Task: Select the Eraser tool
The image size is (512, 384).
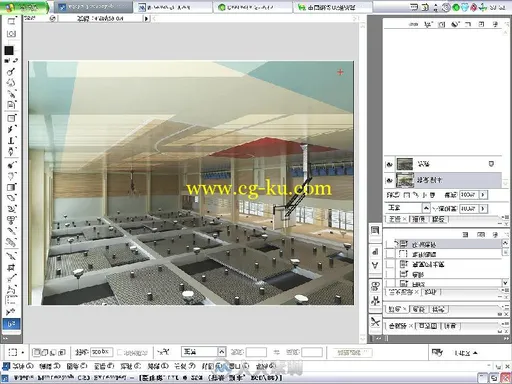Action: [x=11, y=198]
